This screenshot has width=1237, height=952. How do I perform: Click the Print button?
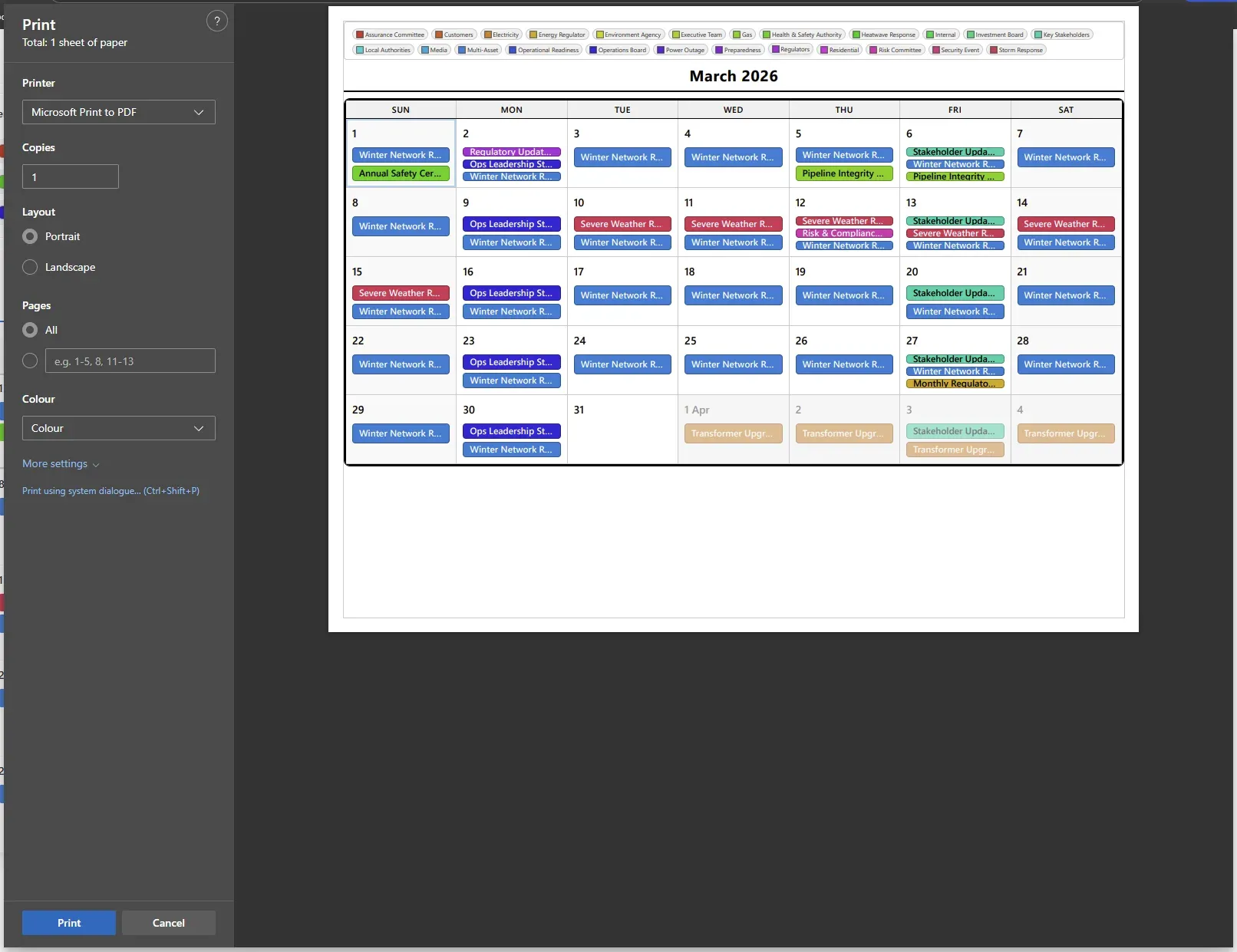click(x=68, y=923)
